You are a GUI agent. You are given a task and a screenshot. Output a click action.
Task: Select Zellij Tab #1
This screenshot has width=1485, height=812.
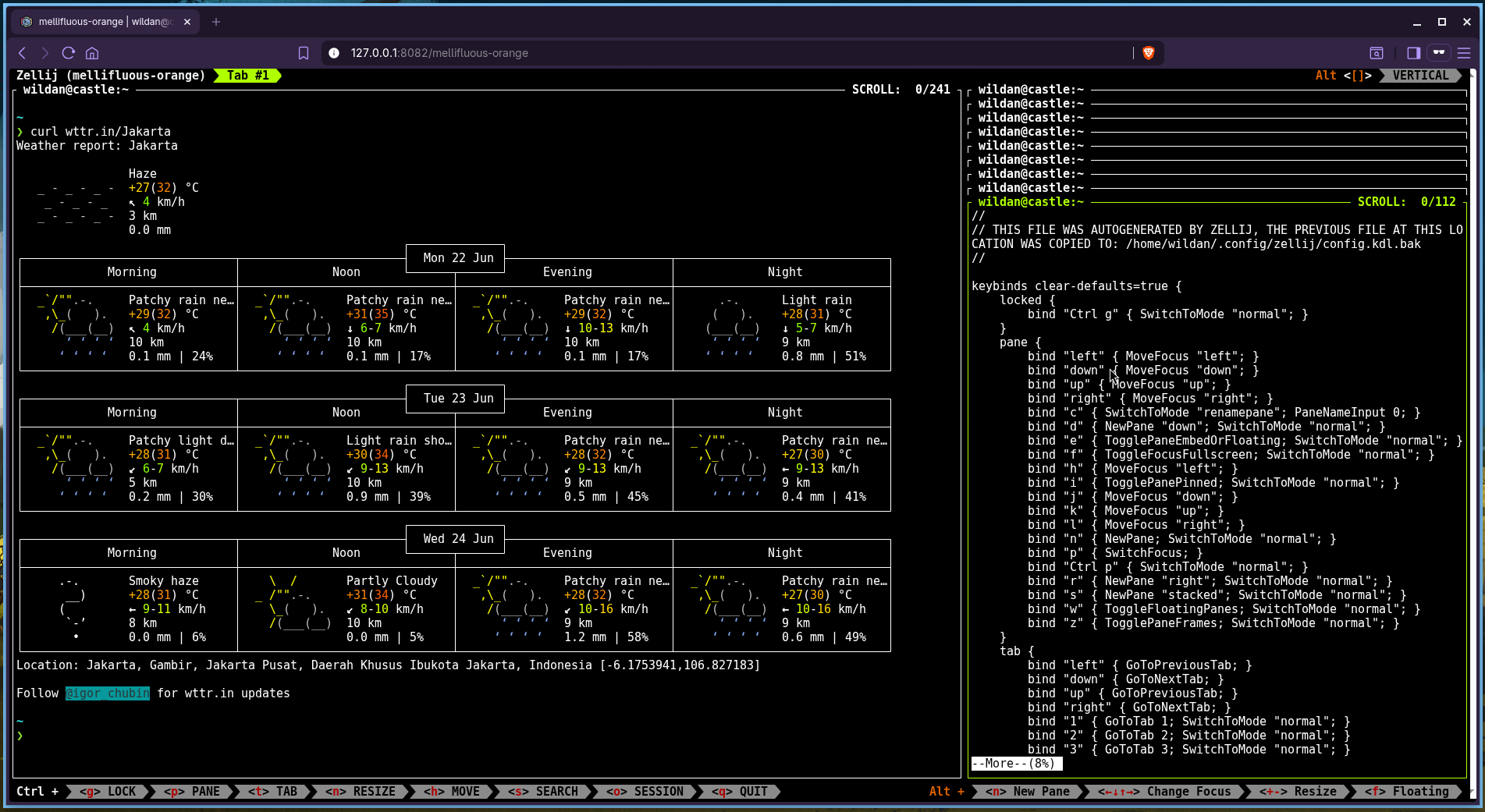247,76
